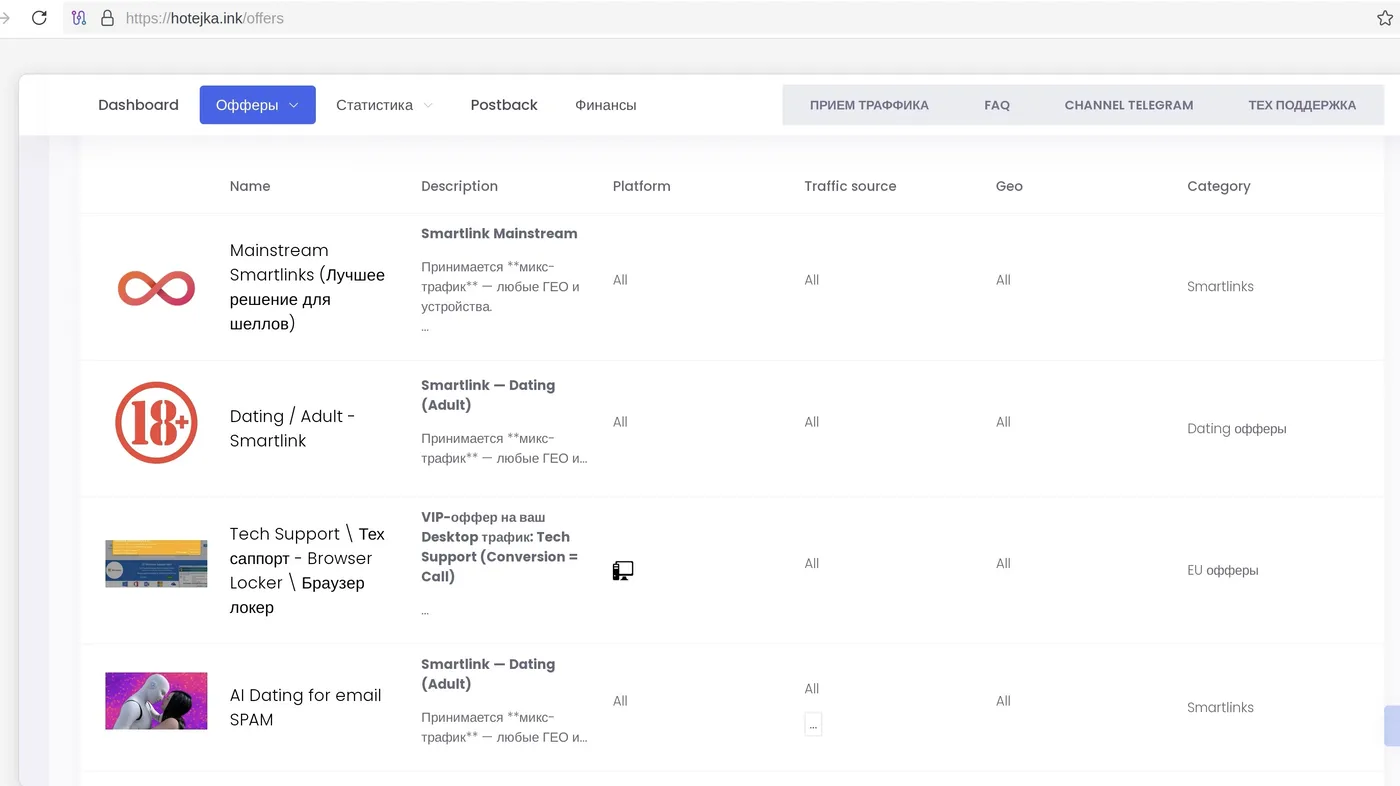Click the tracking protection icon in address bar
1400x786 pixels.
point(80,18)
